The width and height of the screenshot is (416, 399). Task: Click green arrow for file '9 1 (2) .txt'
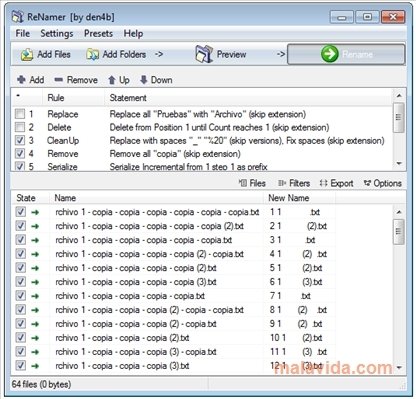pos(35,324)
